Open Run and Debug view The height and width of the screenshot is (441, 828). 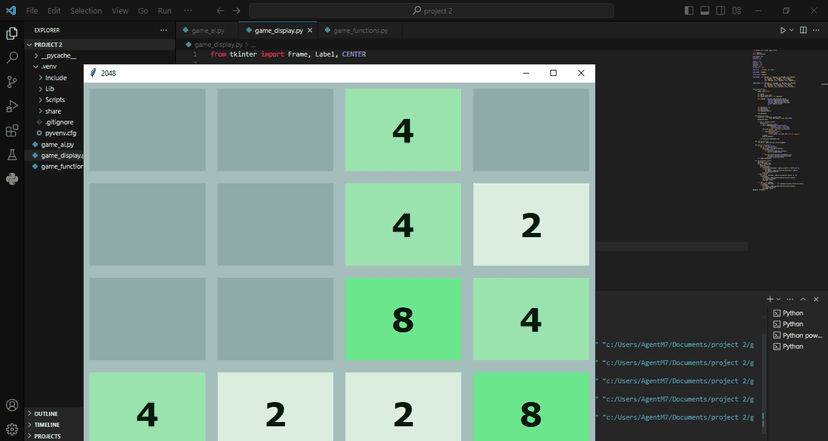(12, 106)
